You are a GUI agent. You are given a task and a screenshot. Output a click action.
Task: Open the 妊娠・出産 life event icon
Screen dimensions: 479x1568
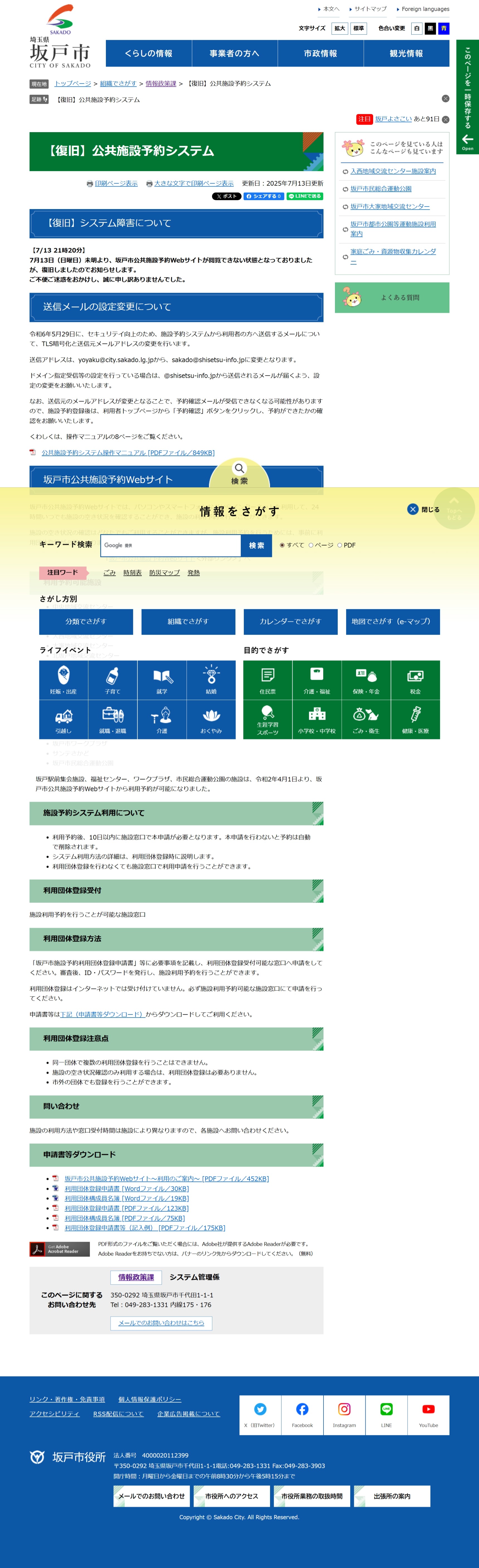tap(63, 680)
